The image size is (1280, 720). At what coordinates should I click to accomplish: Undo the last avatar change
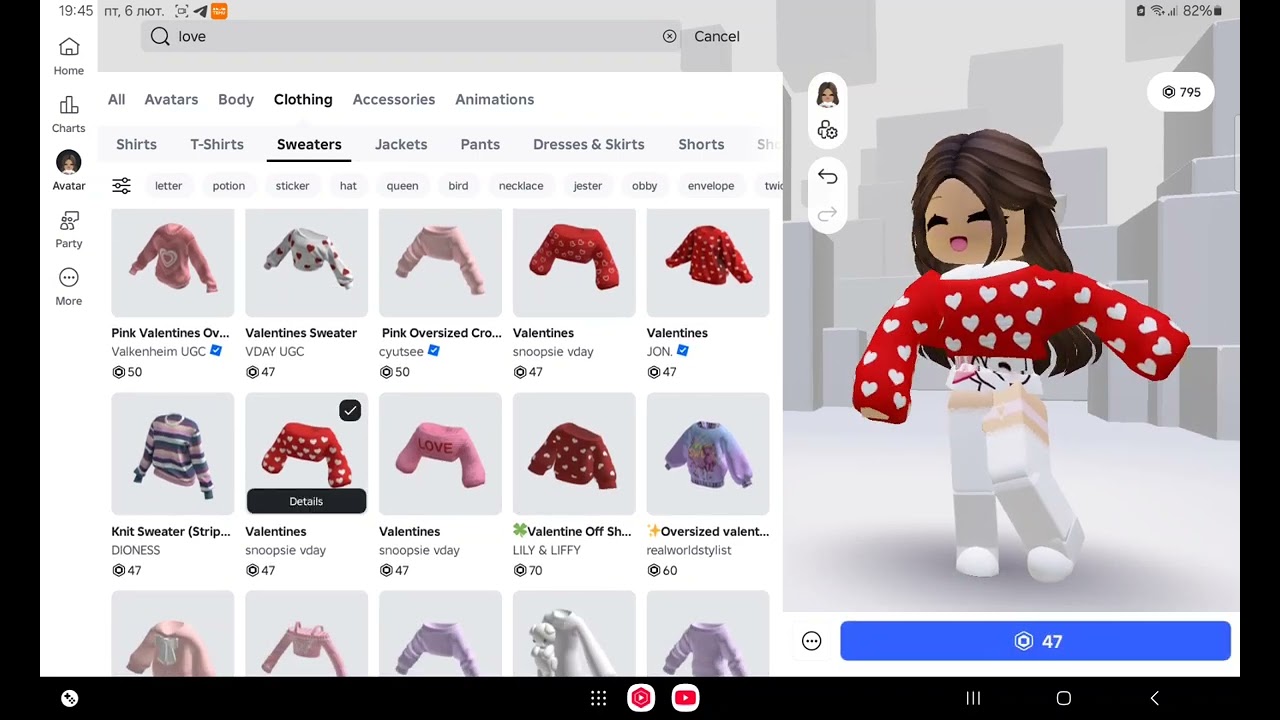827,176
